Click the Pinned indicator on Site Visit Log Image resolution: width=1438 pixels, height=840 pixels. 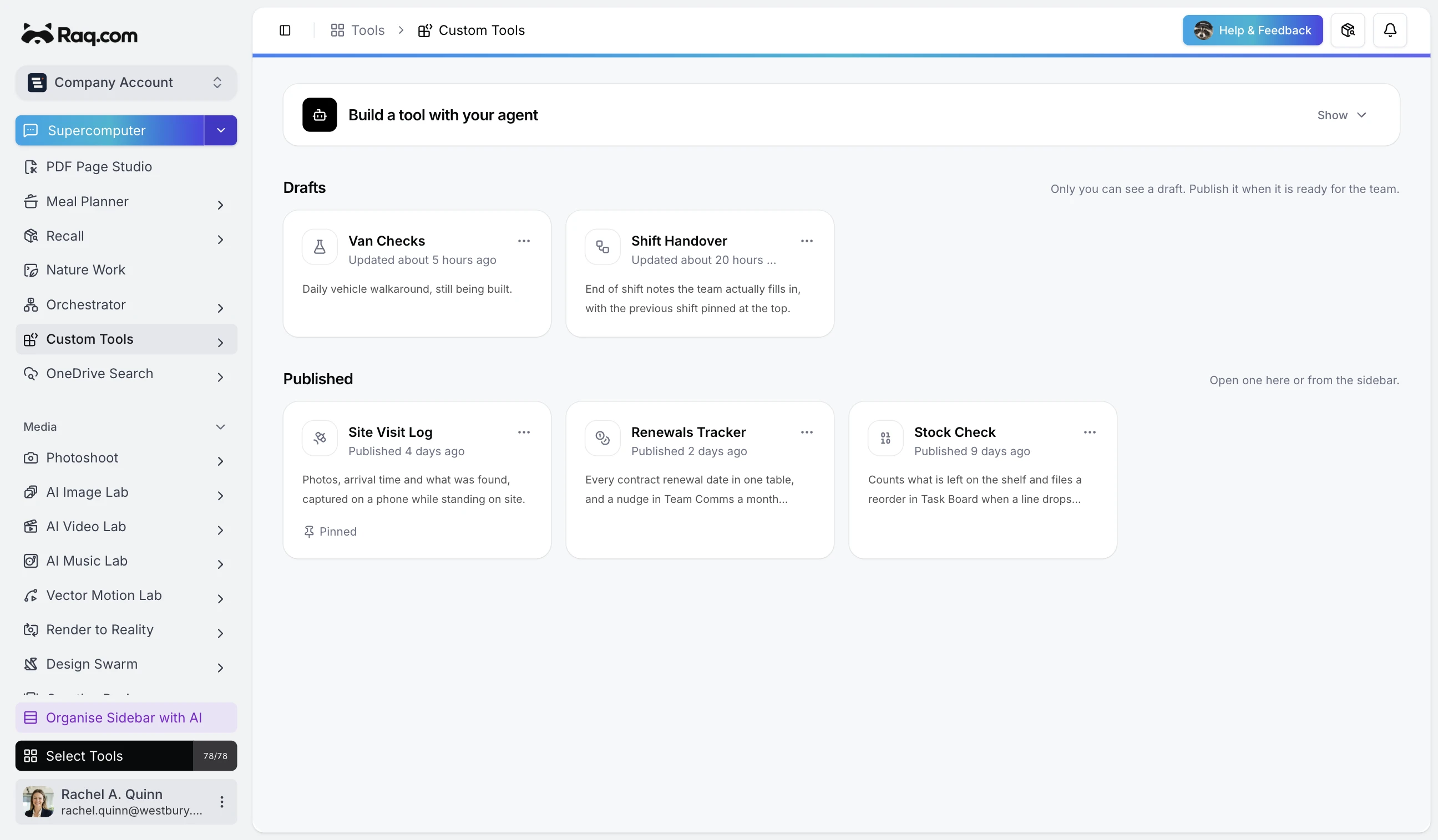click(x=330, y=532)
